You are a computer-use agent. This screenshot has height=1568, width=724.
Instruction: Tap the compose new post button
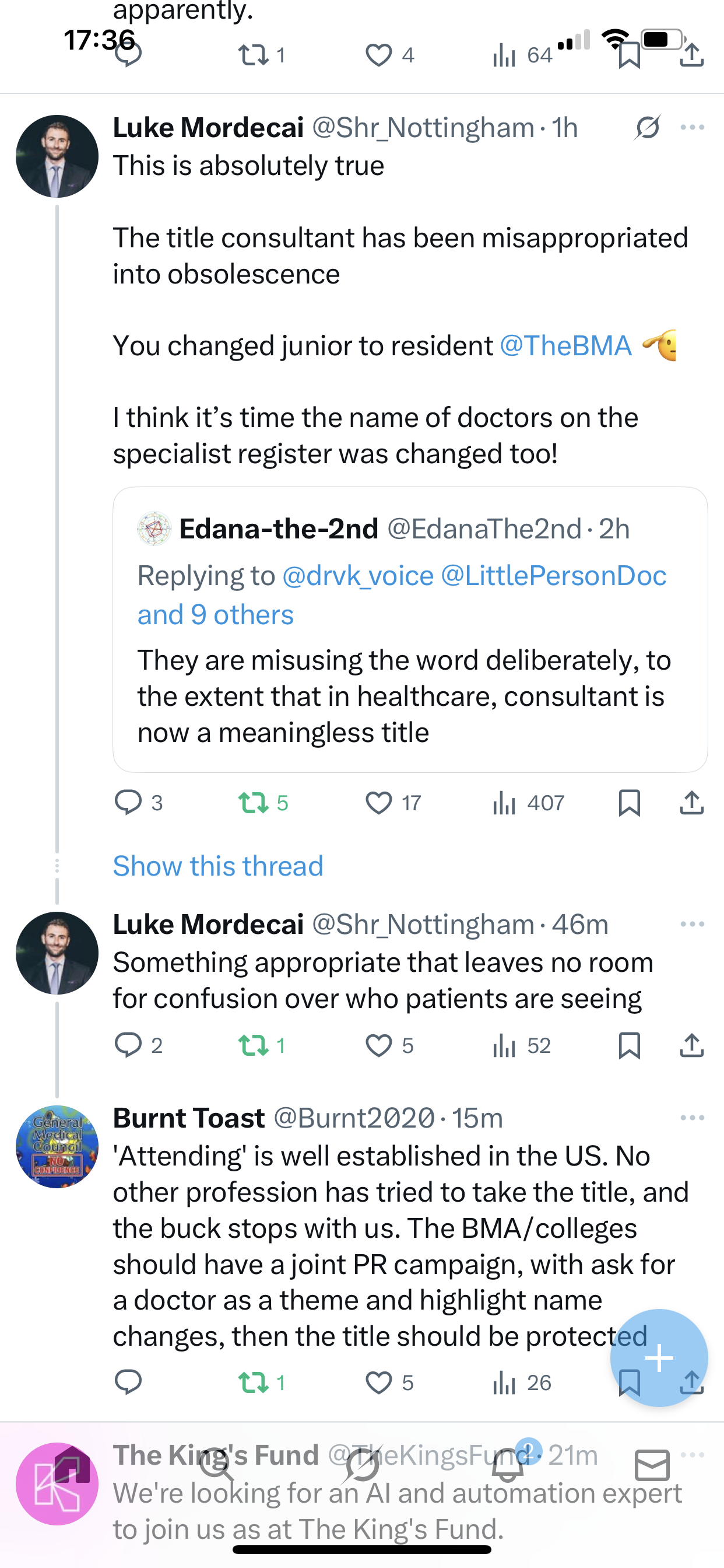(659, 1357)
